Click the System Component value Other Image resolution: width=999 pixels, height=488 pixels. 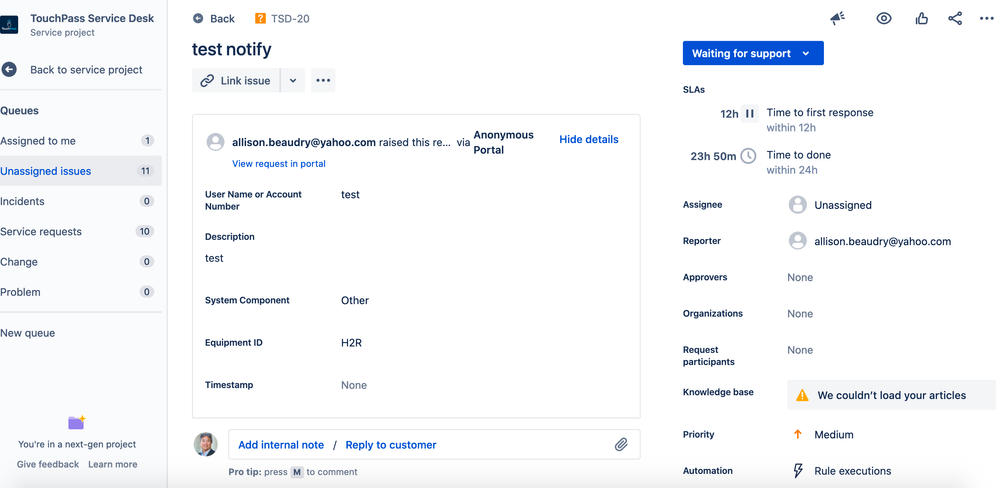tap(355, 300)
